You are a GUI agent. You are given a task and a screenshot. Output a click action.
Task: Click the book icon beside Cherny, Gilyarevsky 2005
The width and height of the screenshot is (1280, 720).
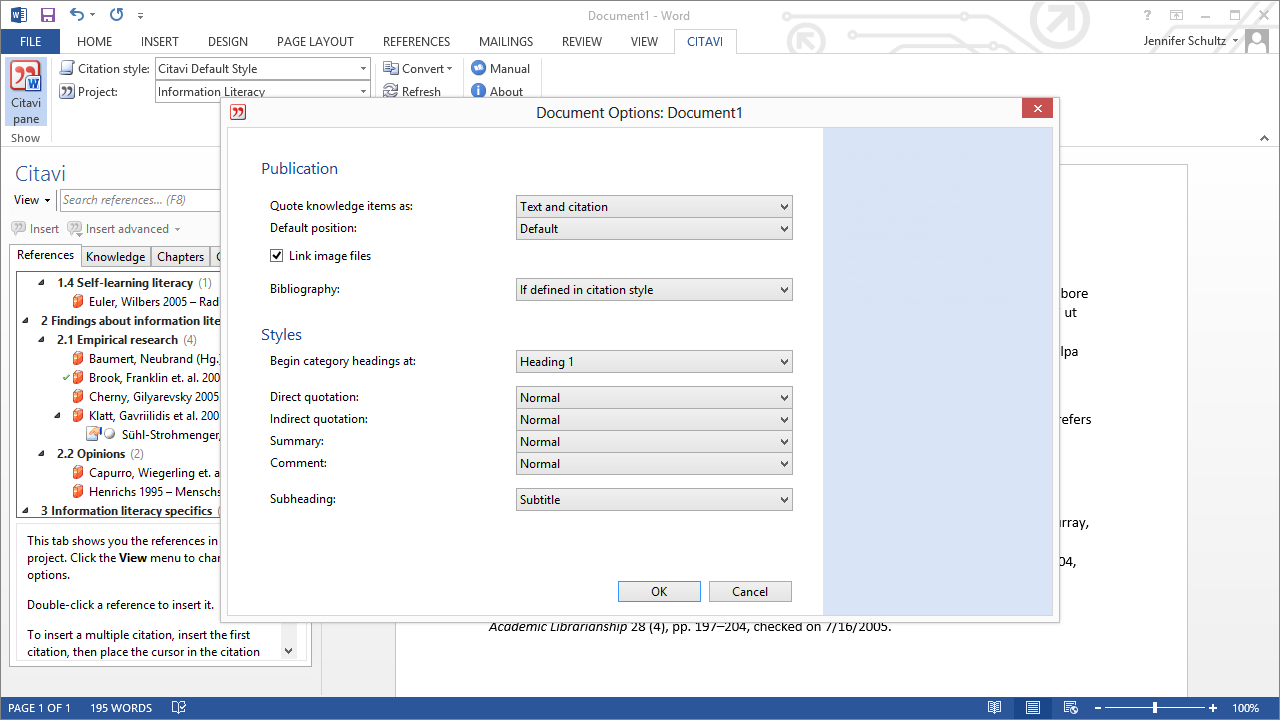(x=78, y=397)
